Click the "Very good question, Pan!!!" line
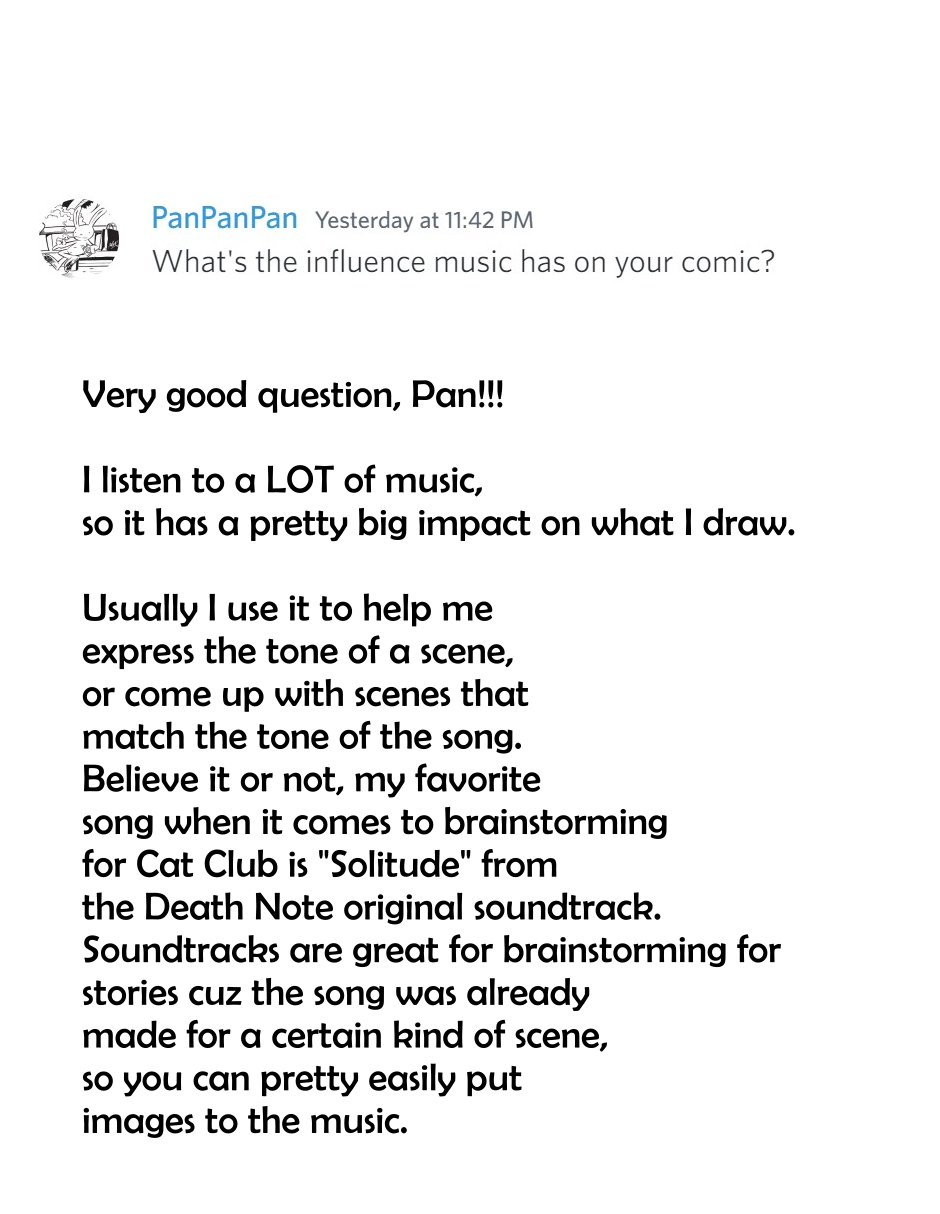Screen dimensions: 940x1214 click(x=293, y=396)
